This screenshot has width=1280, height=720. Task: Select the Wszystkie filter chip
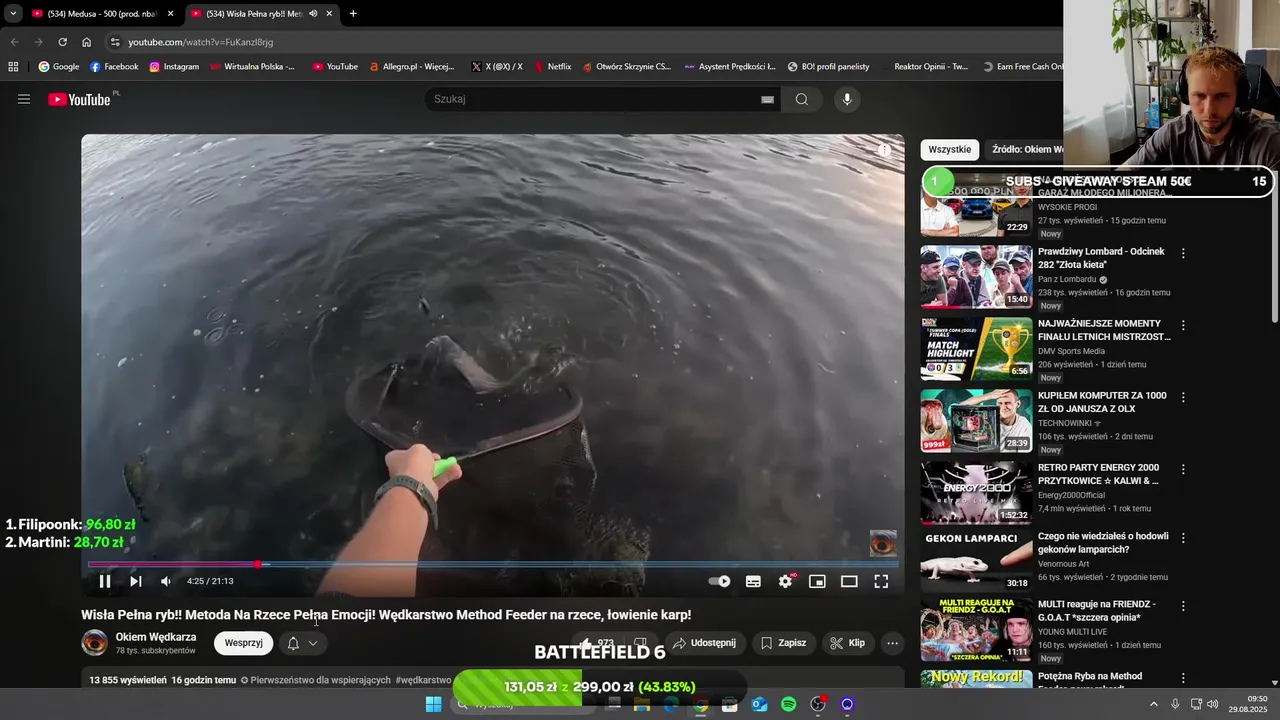(949, 149)
